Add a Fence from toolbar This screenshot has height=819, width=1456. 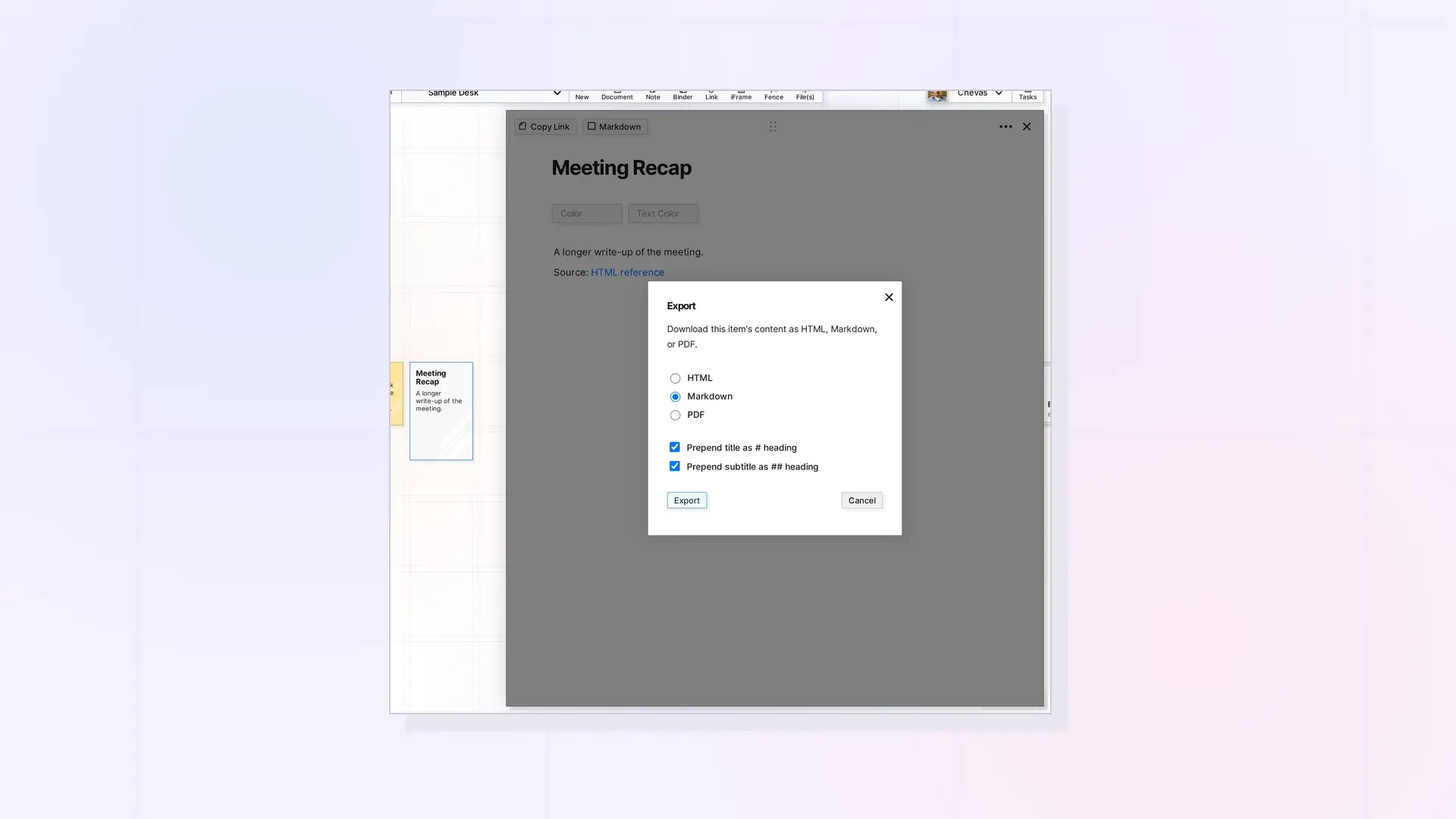click(773, 95)
